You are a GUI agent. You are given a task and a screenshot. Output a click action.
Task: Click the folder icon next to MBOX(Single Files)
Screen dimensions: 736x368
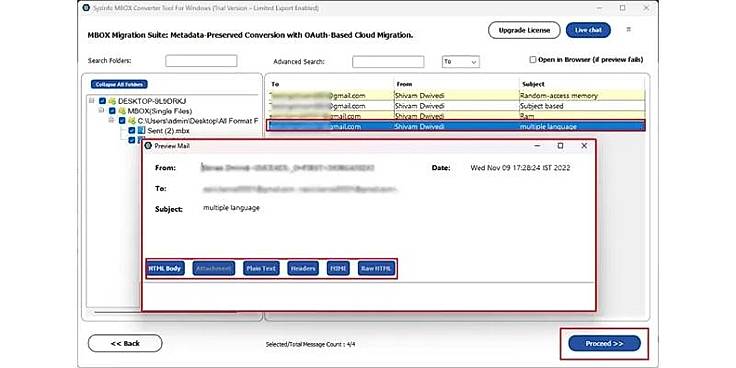(x=122, y=111)
